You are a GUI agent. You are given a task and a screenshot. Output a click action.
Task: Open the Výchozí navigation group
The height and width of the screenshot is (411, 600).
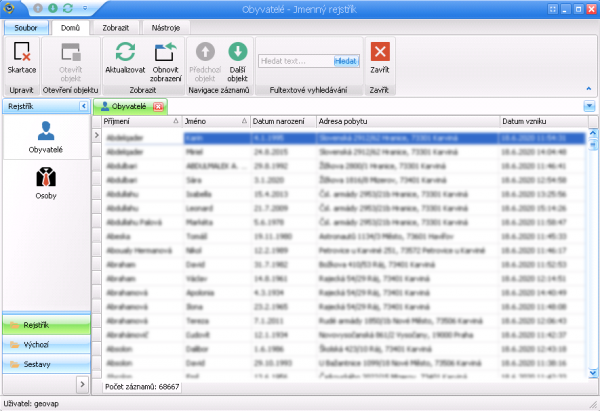coord(45,344)
